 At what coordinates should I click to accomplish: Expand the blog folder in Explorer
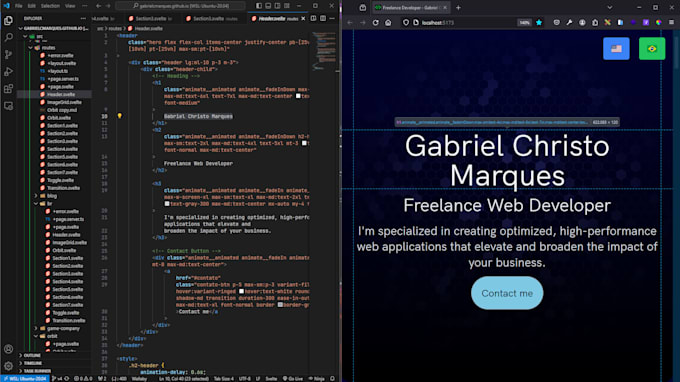point(36,196)
